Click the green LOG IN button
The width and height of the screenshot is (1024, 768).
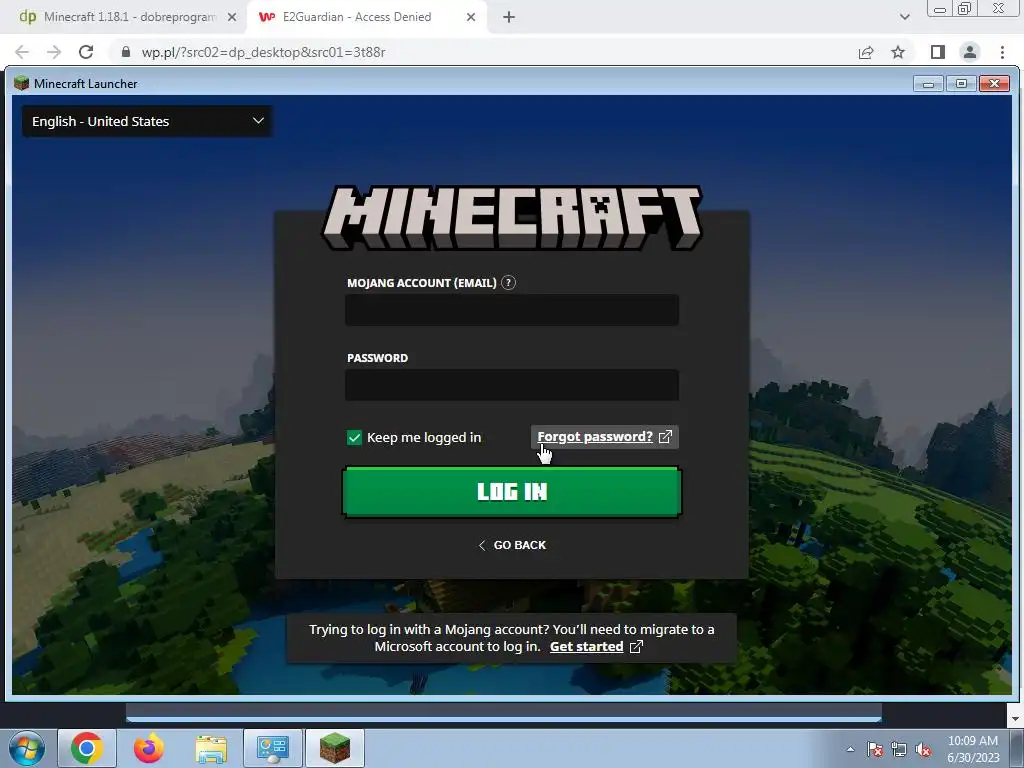tap(512, 492)
